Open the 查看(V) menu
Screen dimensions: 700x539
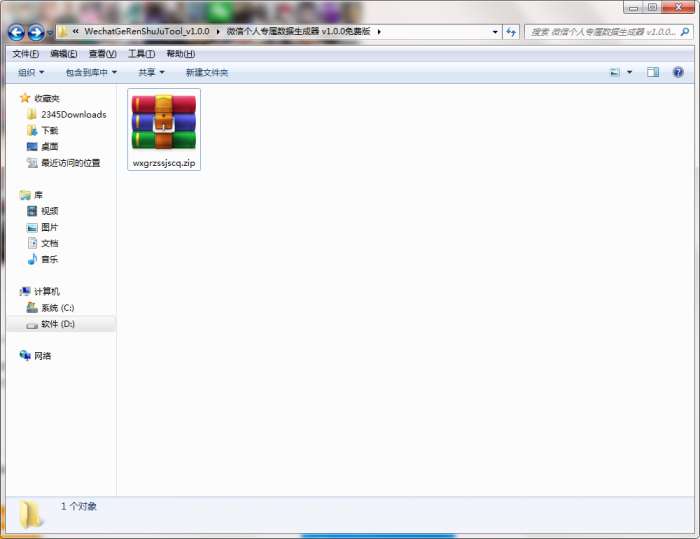tap(103, 54)
